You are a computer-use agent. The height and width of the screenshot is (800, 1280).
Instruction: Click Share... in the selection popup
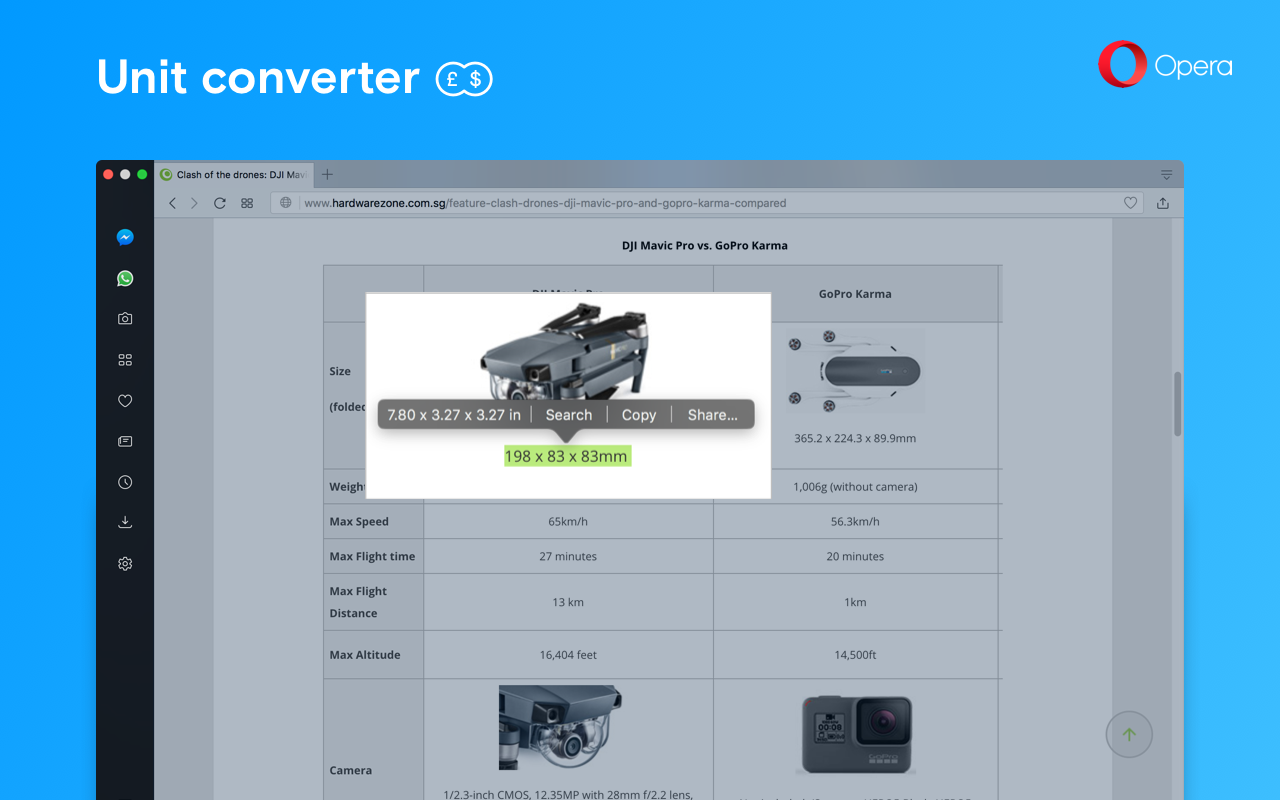click(713, 415)
